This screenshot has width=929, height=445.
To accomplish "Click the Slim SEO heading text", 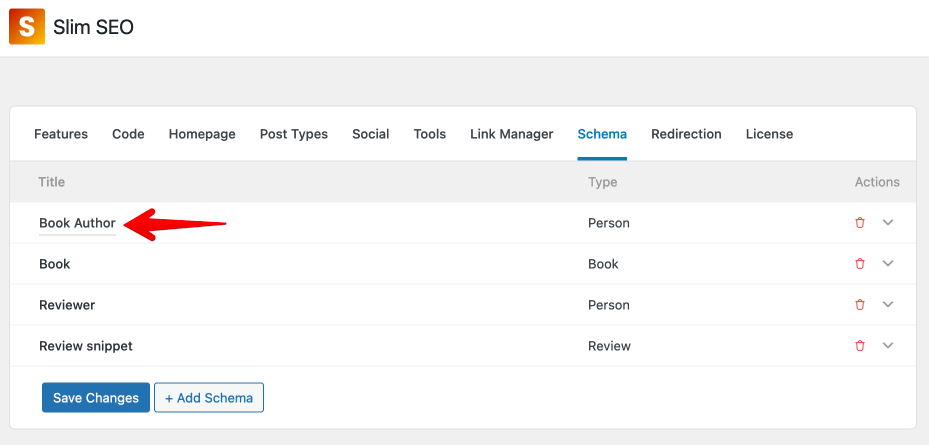I will click(93, 27).
